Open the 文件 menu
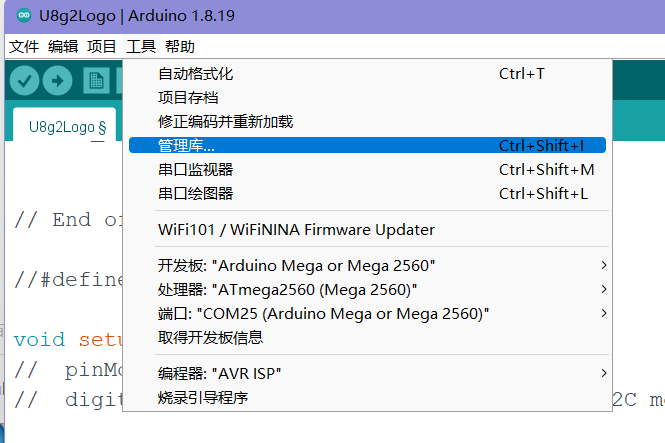 [24, 46]
